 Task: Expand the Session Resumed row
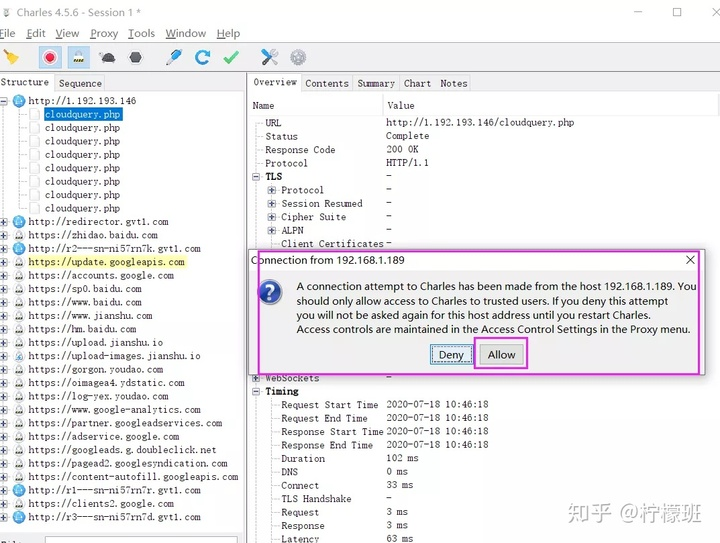tap(272, 203)
